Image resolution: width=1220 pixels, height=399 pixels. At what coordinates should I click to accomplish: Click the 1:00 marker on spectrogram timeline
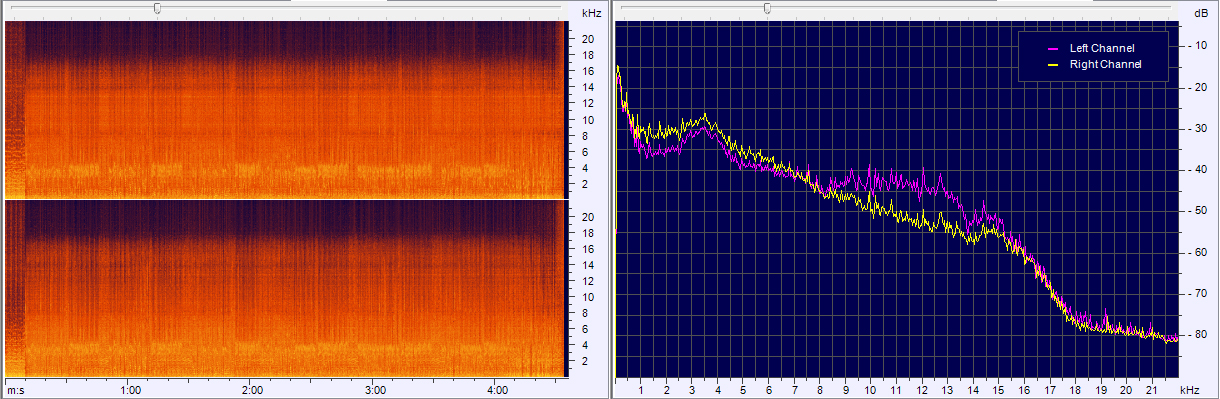129,390
